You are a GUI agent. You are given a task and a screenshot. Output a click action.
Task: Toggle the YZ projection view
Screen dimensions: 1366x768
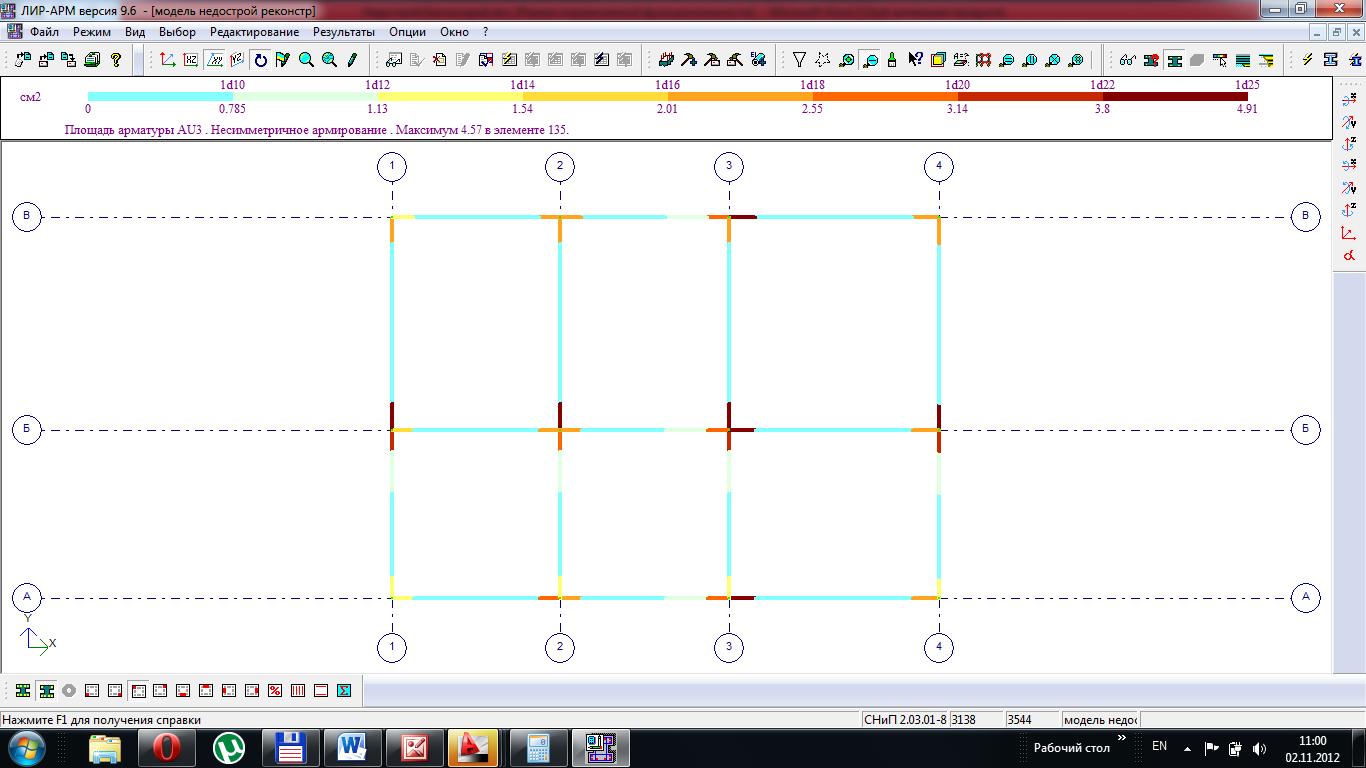[x=237, y=59]
